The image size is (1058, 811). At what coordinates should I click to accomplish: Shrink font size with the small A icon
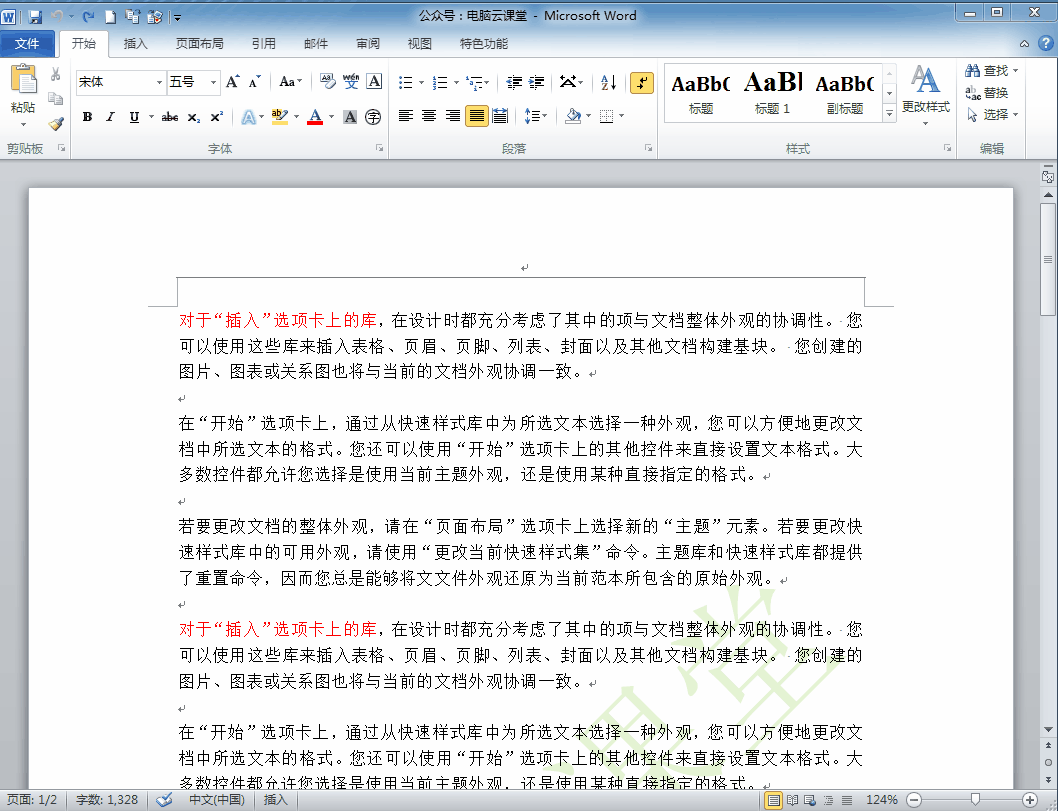click(x=254, y=82)
